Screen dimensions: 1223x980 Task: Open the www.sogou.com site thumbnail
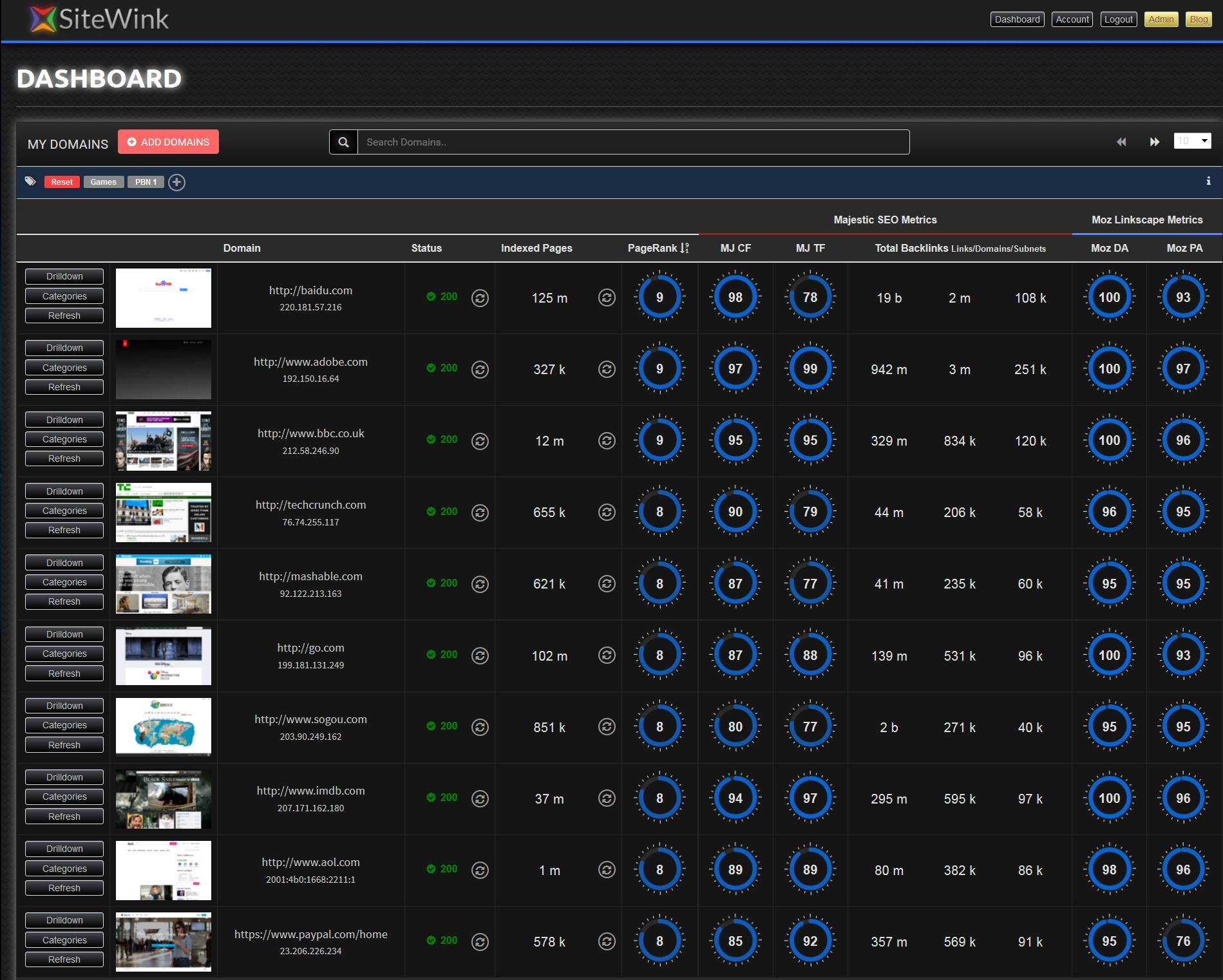(x=164, y=727)
